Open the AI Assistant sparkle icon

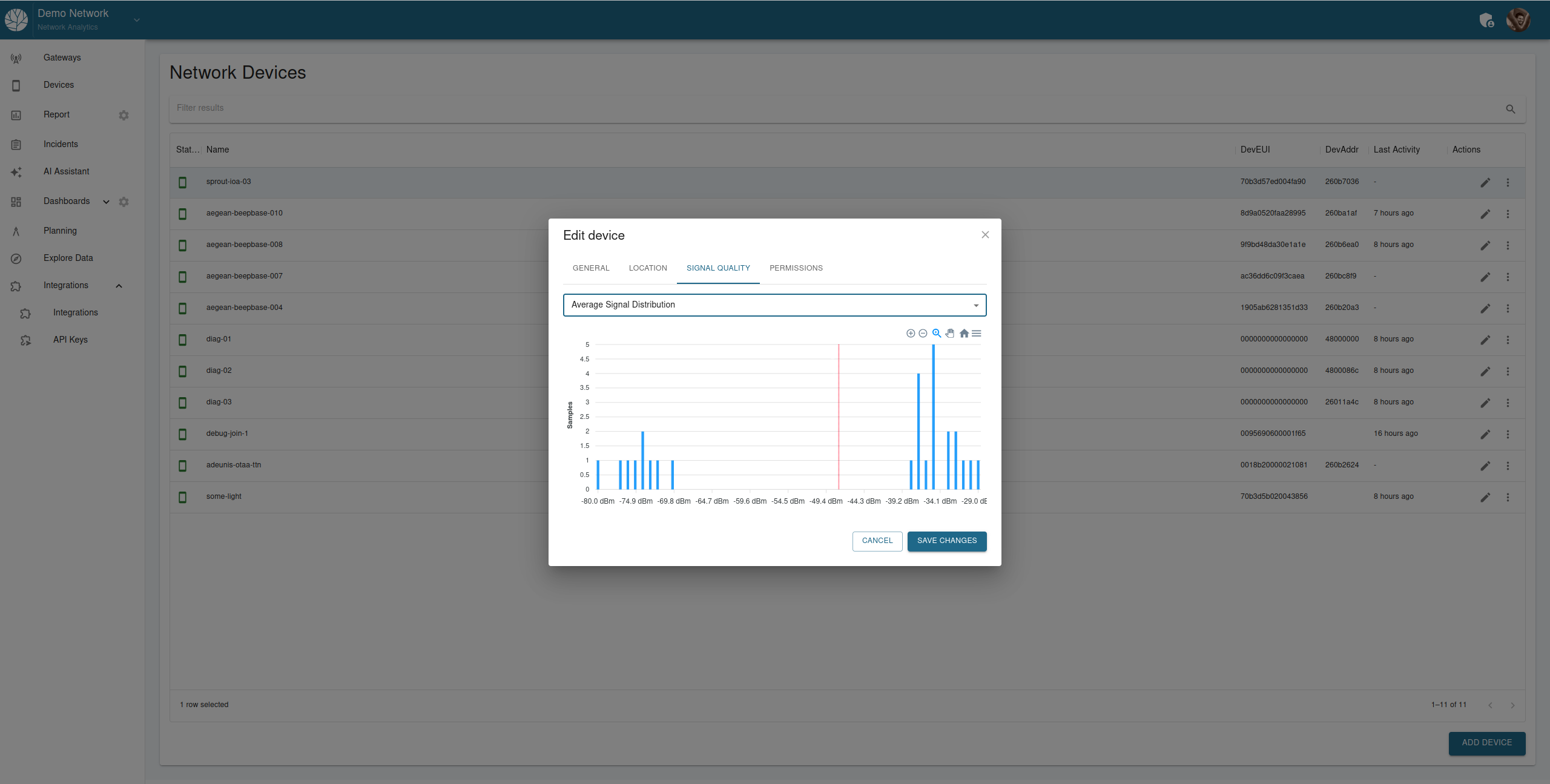point(16,172)
